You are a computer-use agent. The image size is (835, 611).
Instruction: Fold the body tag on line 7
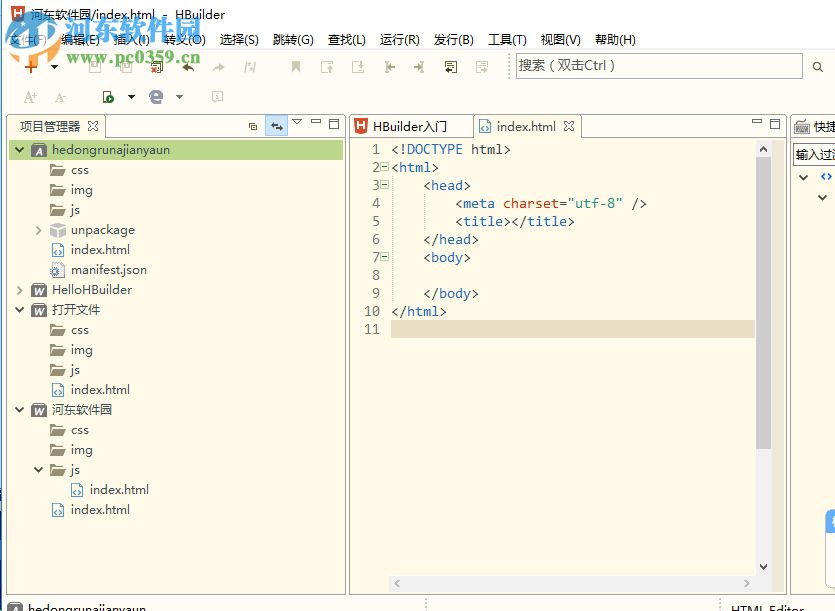(385, 257)
